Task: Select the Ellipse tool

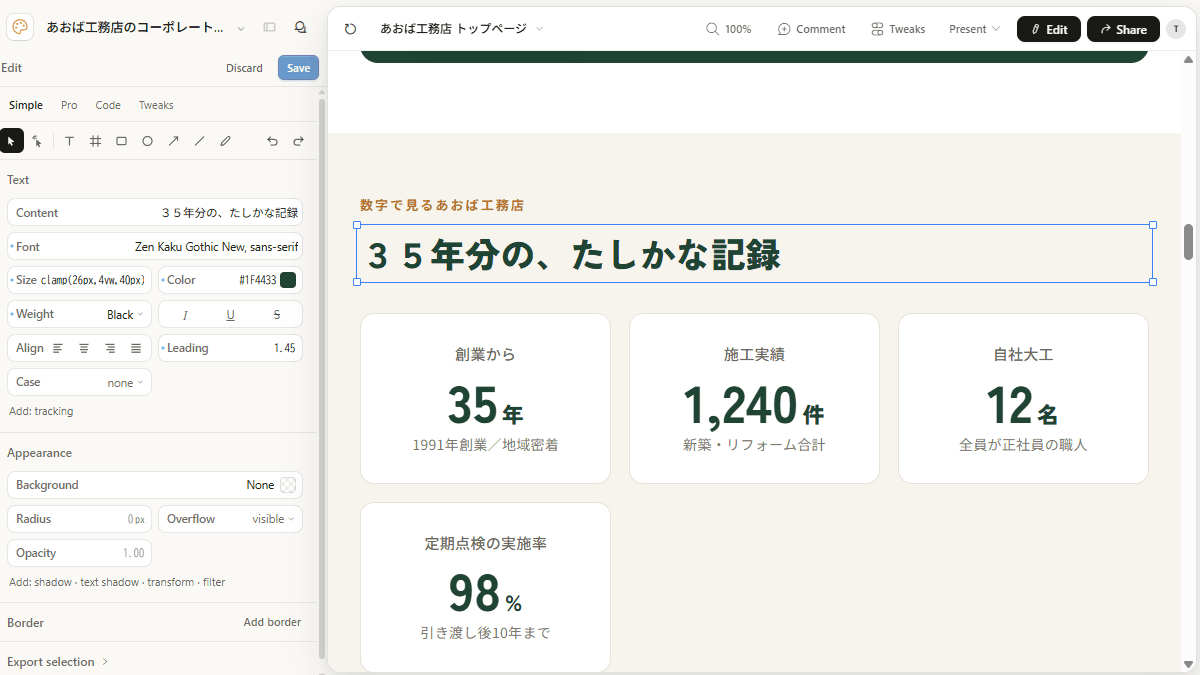Action: (147, 141)
